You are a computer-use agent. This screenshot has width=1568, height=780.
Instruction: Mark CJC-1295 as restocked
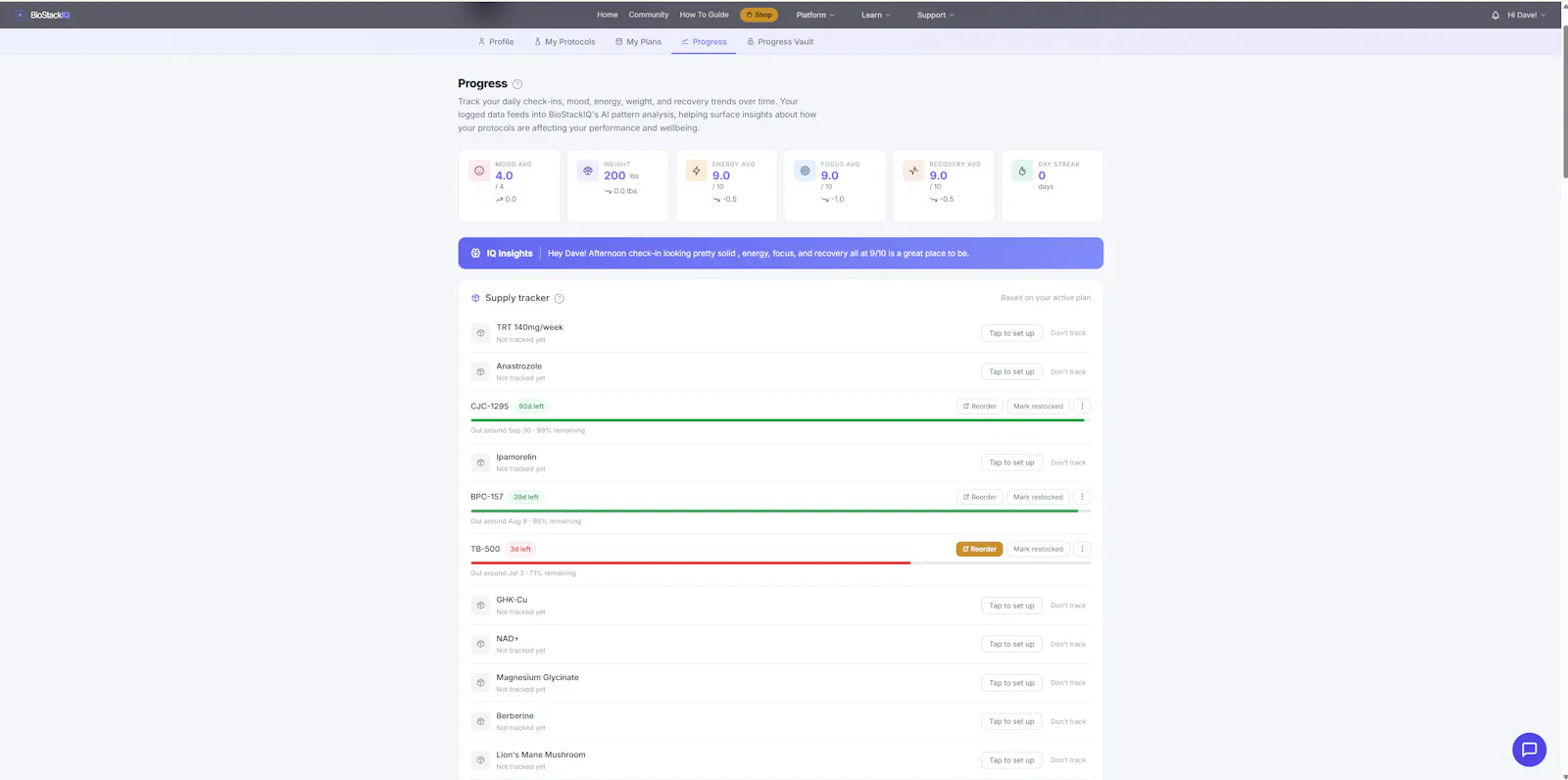point(1038,406)
